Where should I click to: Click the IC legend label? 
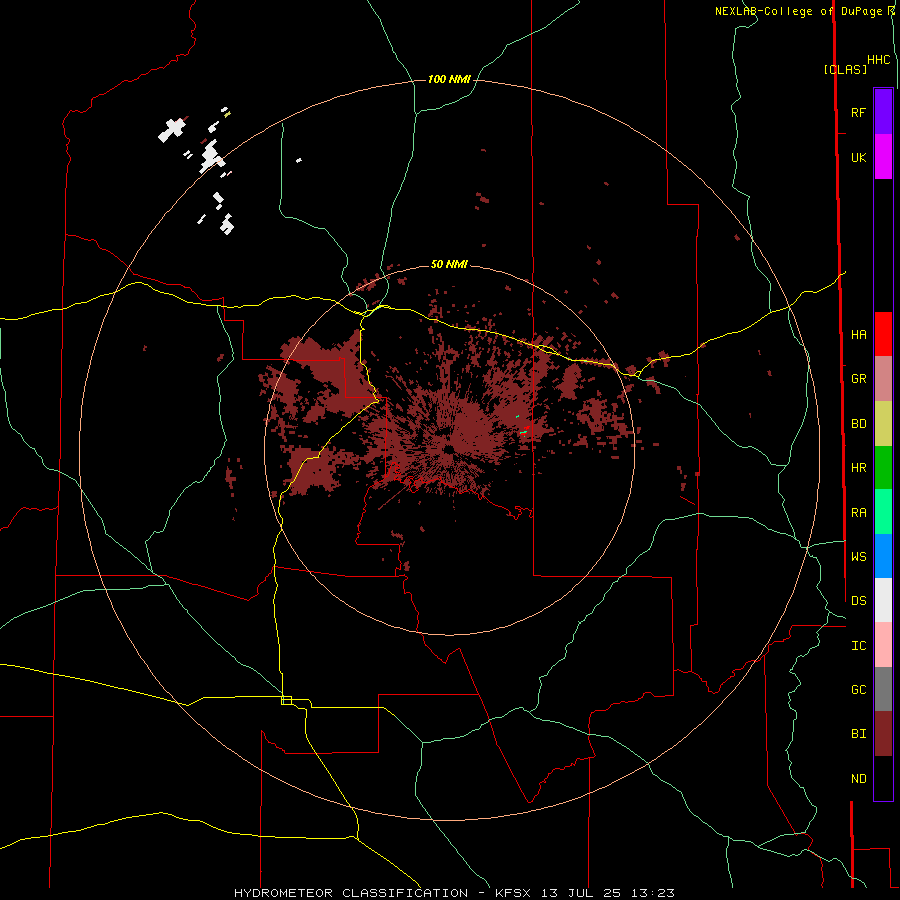click(858, 645)
